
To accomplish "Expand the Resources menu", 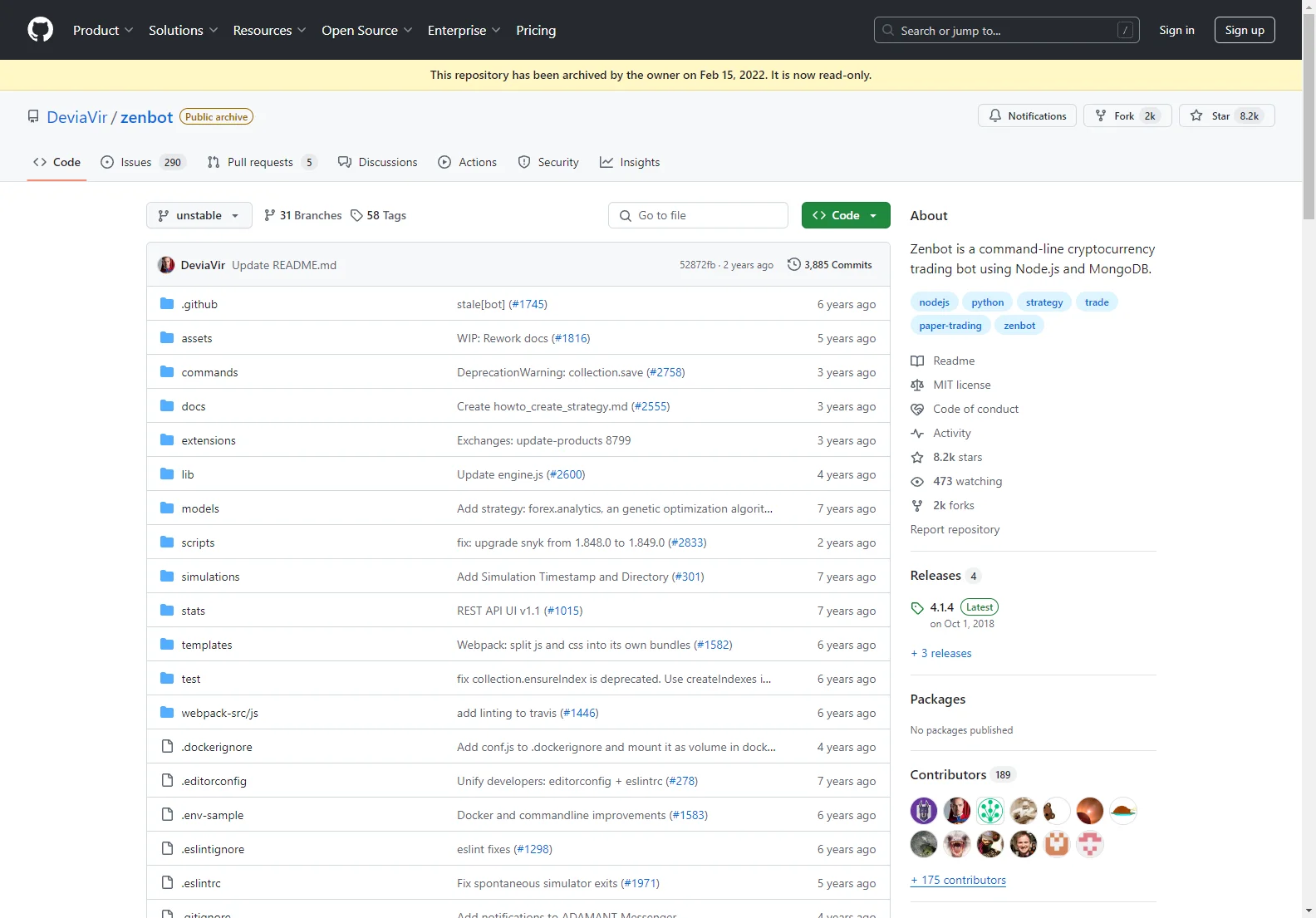I will click(x=269, y=30).
